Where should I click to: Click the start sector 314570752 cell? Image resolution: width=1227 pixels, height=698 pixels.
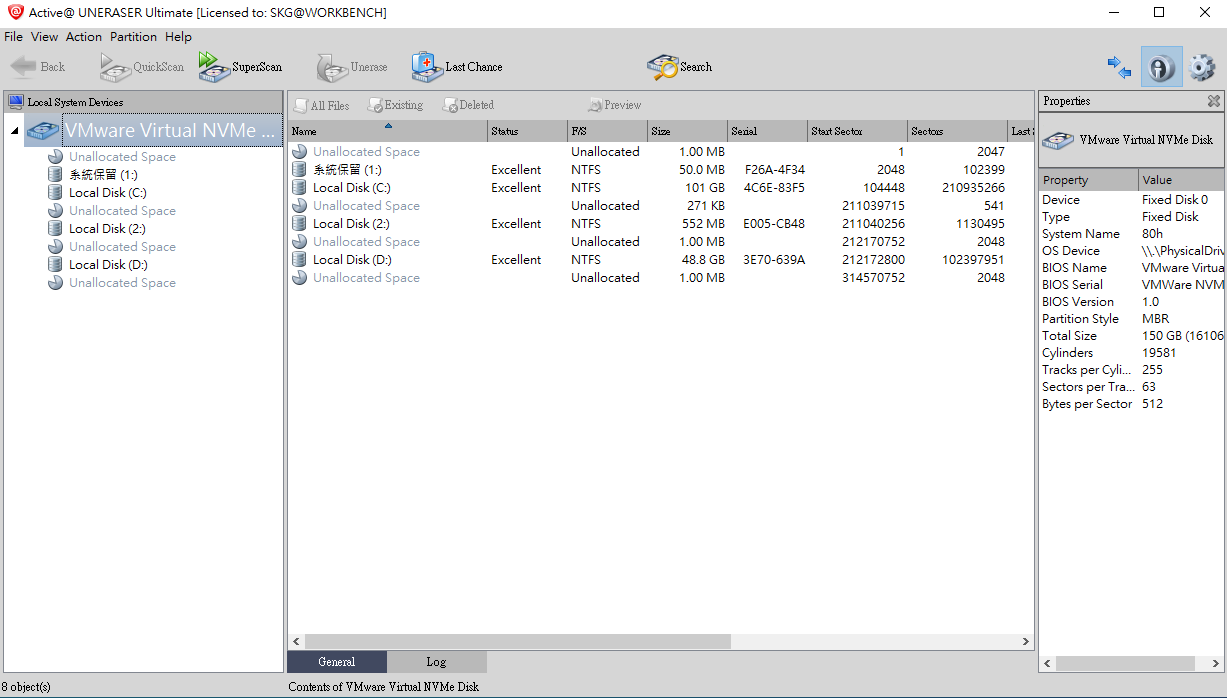(873, 278)
